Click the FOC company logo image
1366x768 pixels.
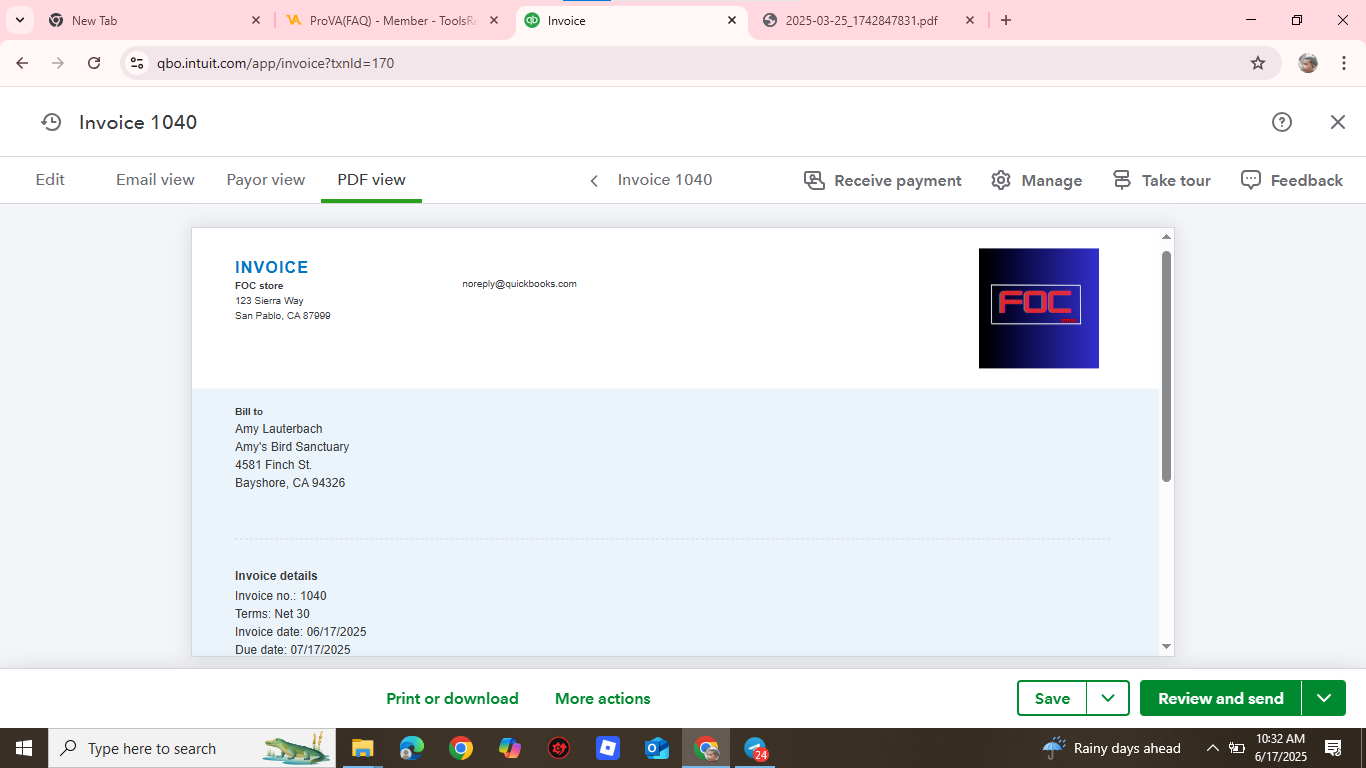pyautogui.click(x=1039, y=308)
